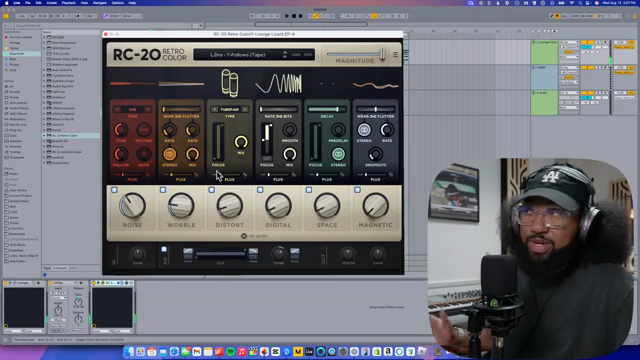Open Spotify from the dock
This screenshot has width=640, height=360.
(230, 352)
